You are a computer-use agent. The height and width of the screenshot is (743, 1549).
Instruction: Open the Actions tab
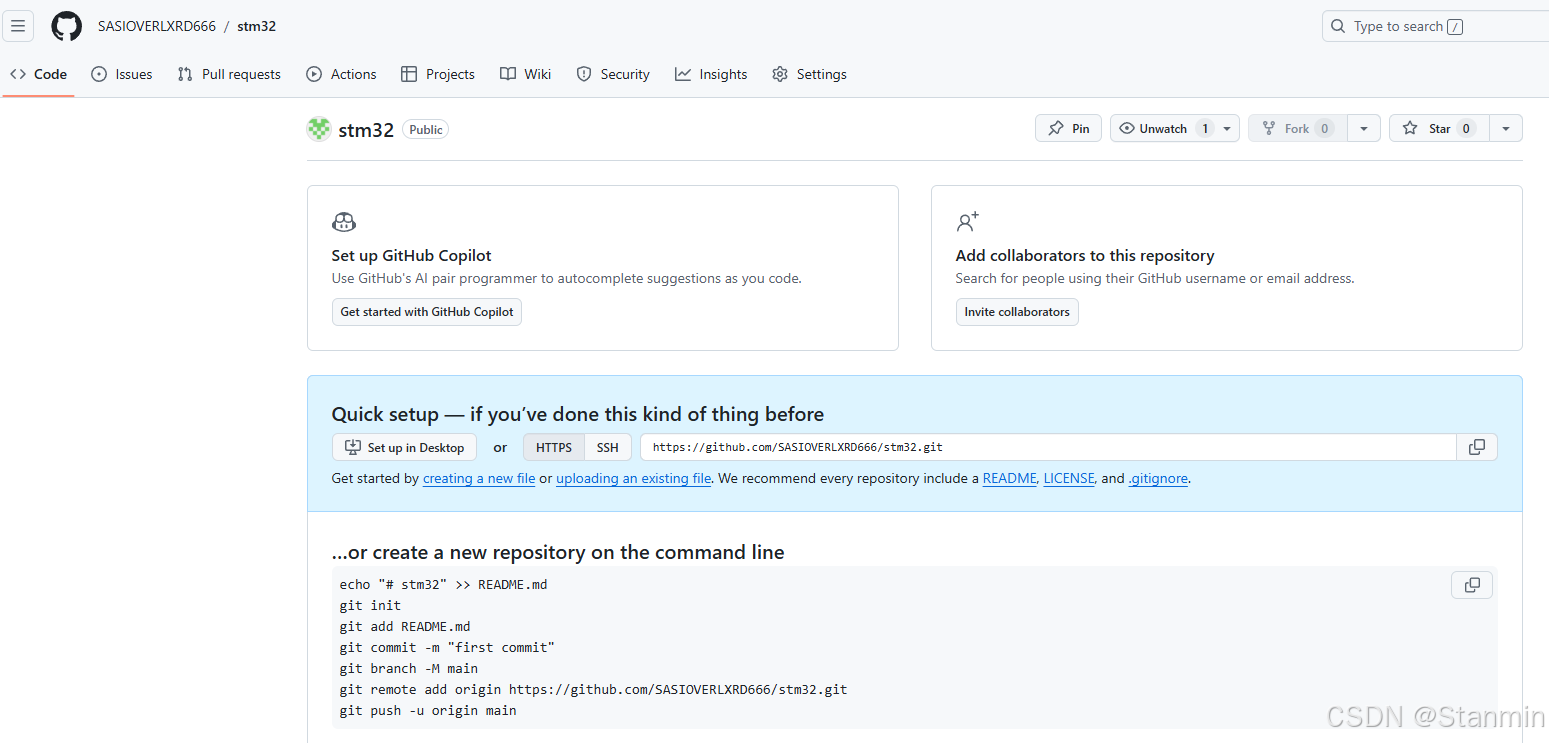[x=342, y=74]
